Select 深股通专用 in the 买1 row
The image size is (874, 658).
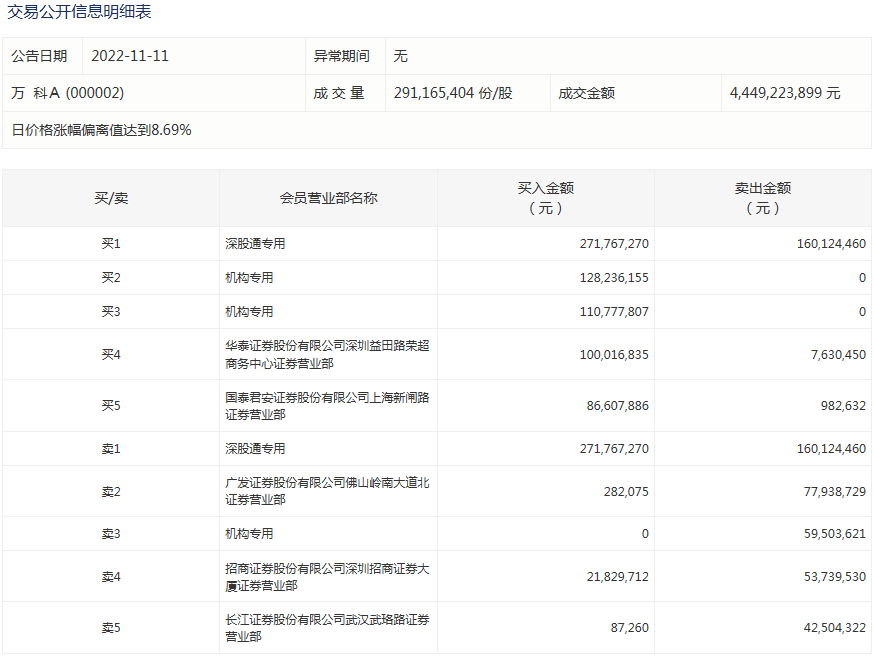[255, 244]
